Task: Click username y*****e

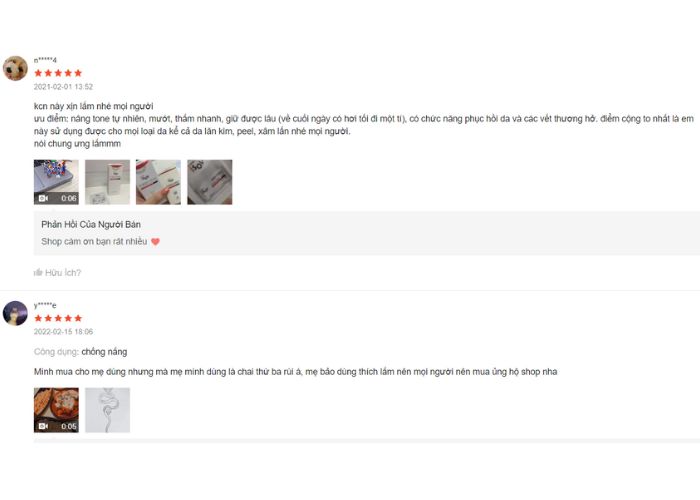Action: [x=45, y=305]
